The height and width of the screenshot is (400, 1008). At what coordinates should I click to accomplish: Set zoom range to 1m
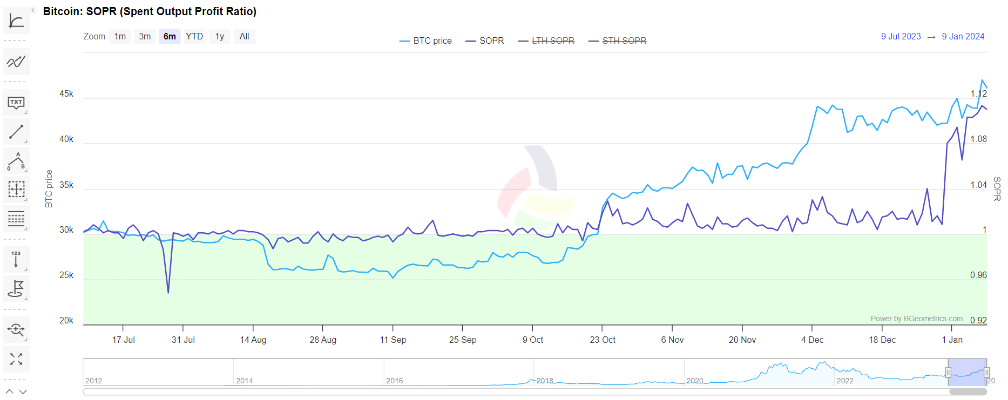[120, 37]
